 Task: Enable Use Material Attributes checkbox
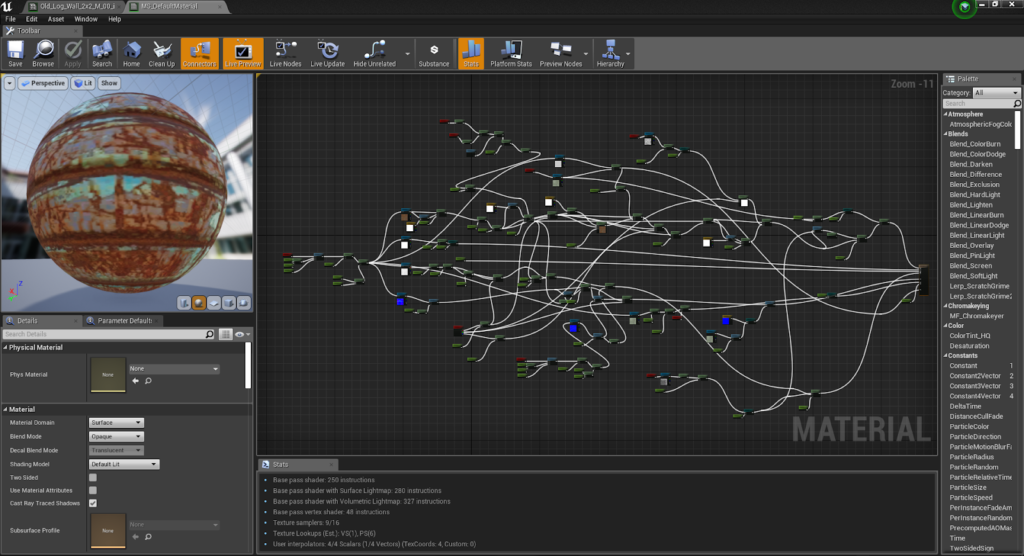(x=93, y=490)
